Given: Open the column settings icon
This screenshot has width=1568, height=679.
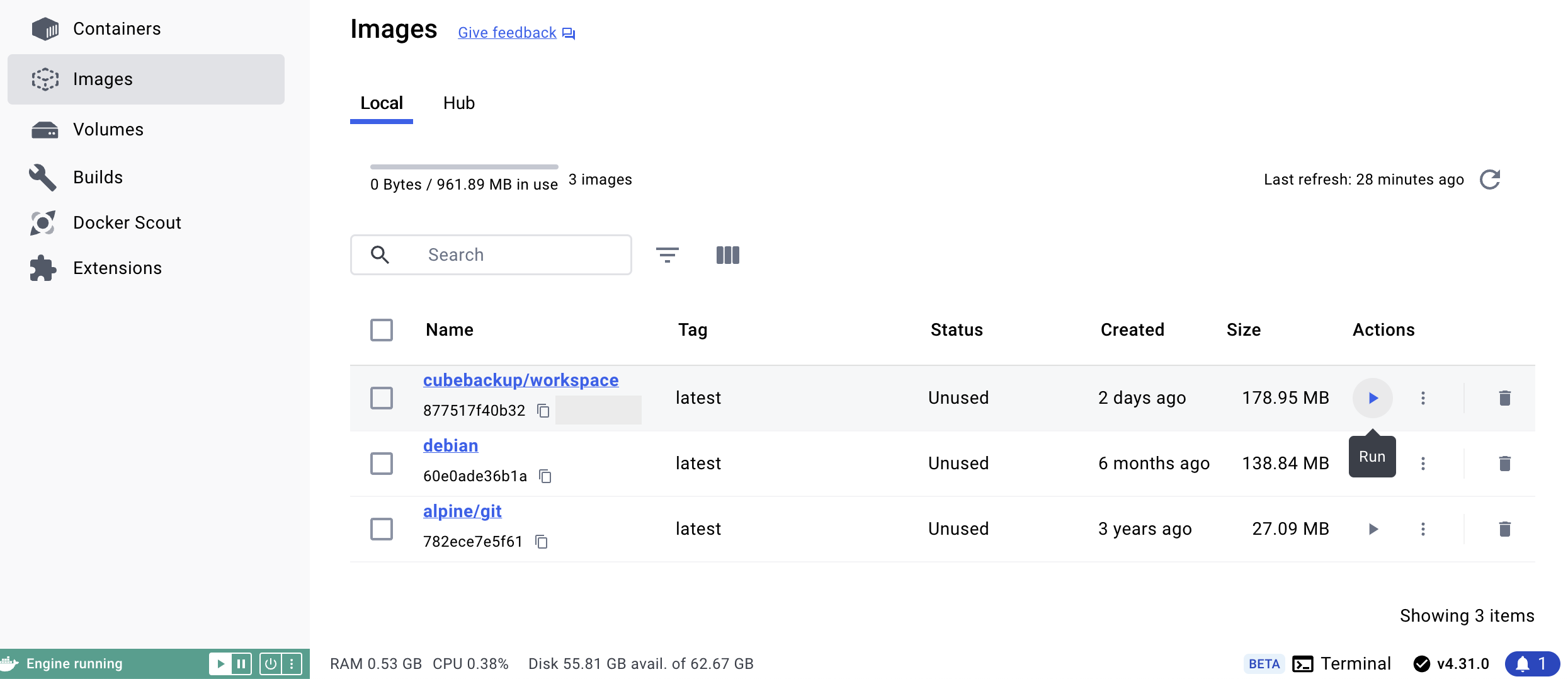Looking at the screenshot, I should pyautogui.click(x=728, y=255).
